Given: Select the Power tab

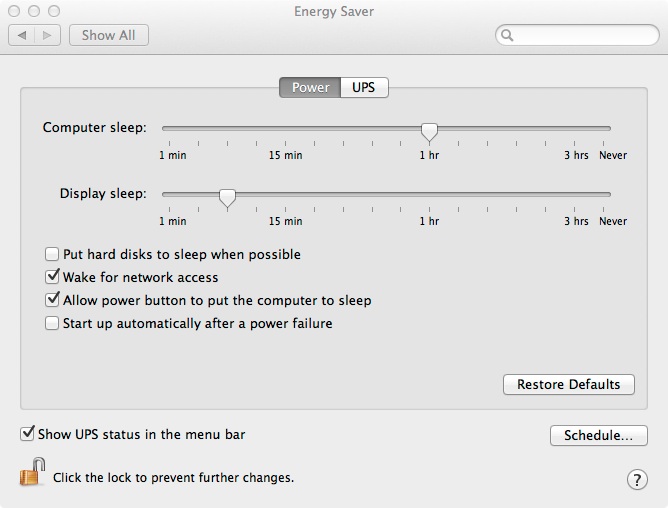Looking at the screenshot, I should point(310,87).
